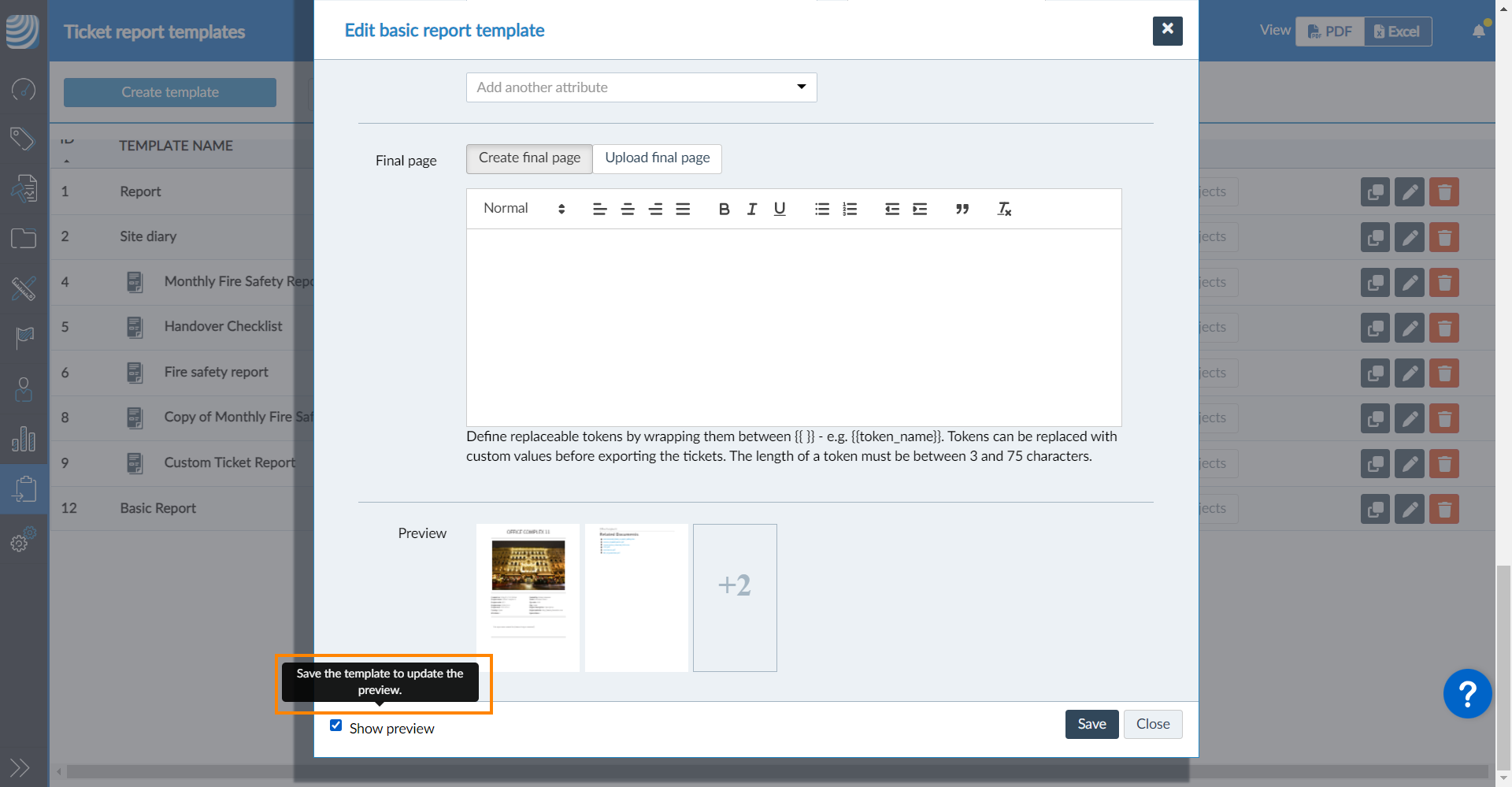1512x787 pixels.
Task: Click the underline formatting icon
Action: click(780, 209)
